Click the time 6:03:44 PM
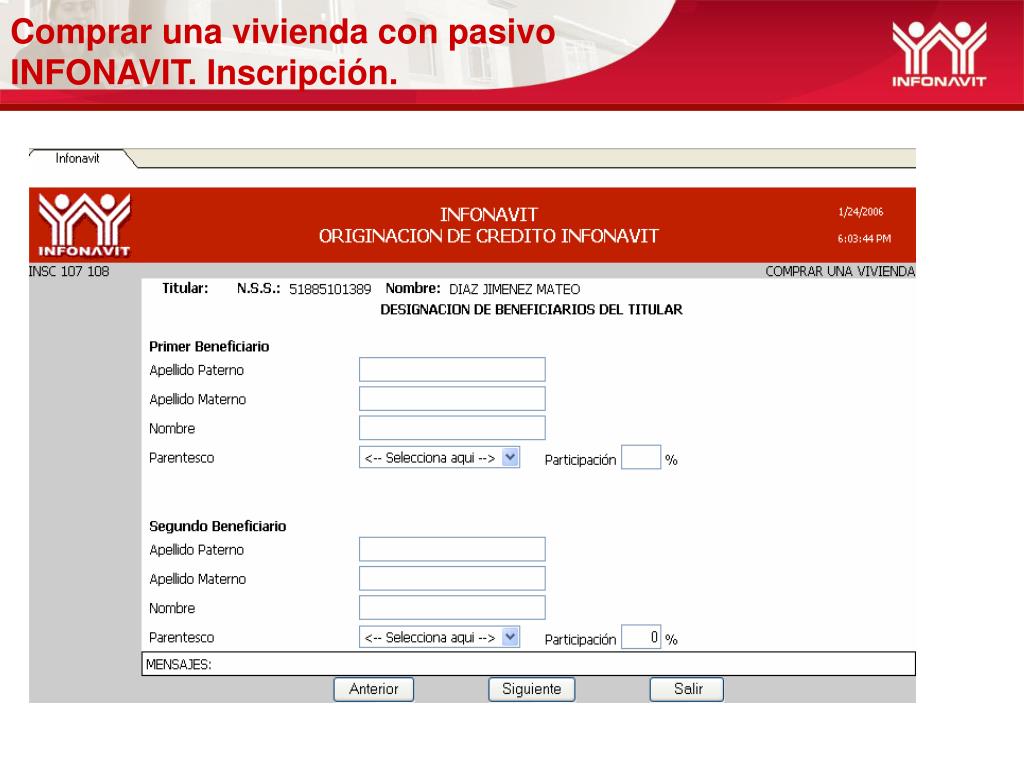Screen dimensions: 1024x768 click(864, 239)
